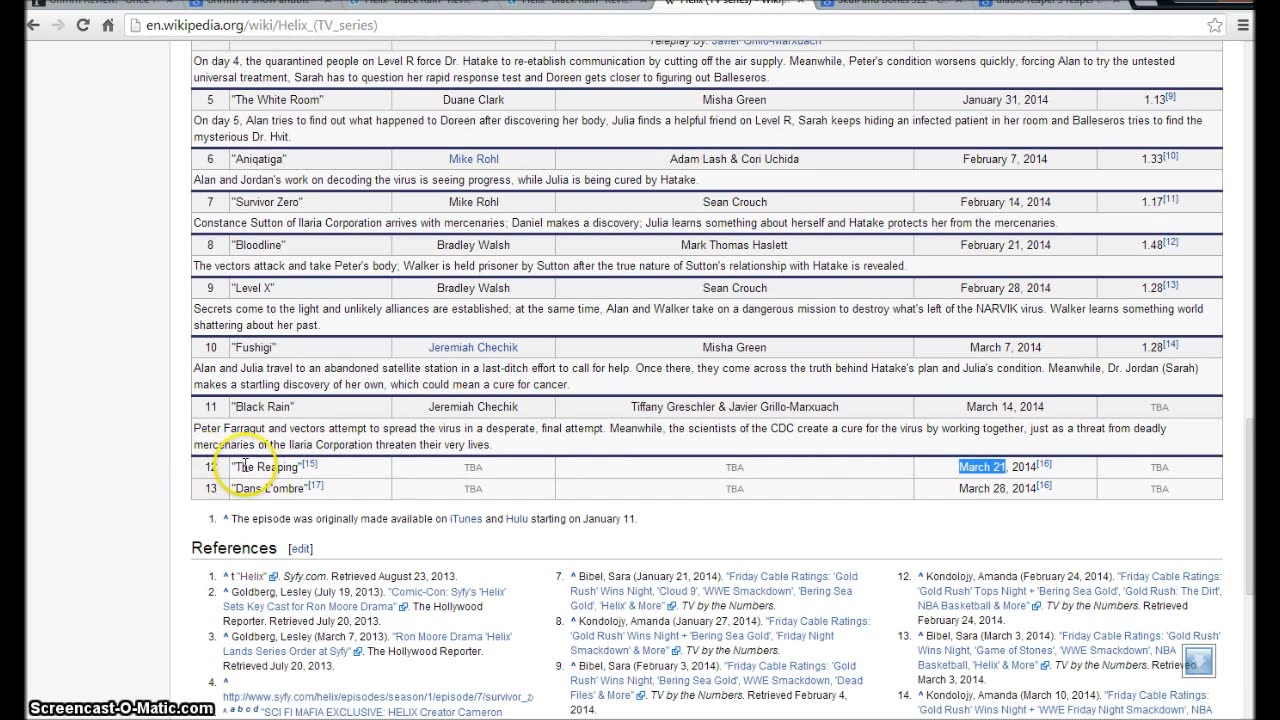Viewport: 1280px width, 720px height.
Task: Follow the Hulu link in the footnote
Action: pyautogui.click(x=516, y=519)
